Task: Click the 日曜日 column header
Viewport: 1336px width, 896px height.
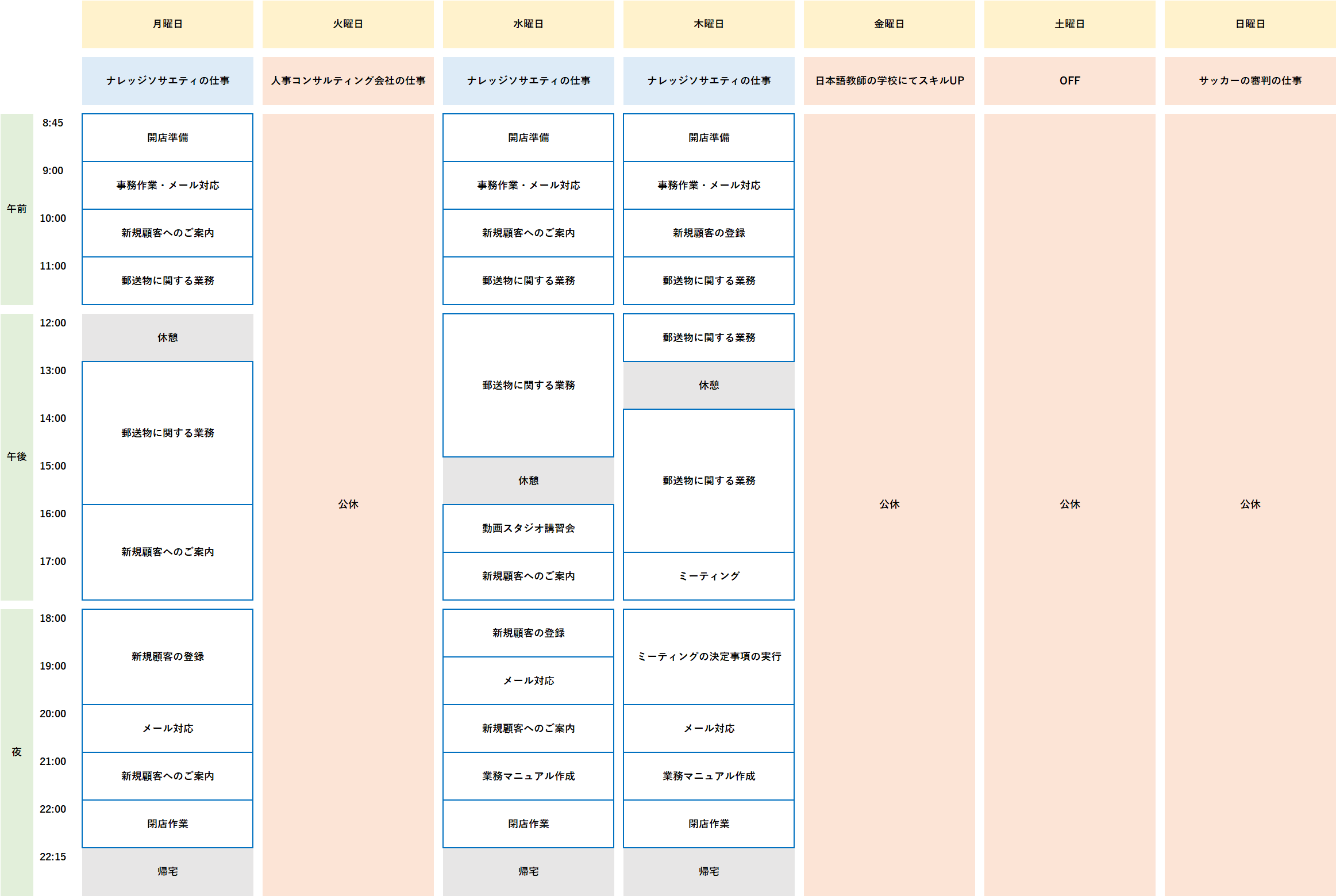Action: click(x=1250, y=24)
